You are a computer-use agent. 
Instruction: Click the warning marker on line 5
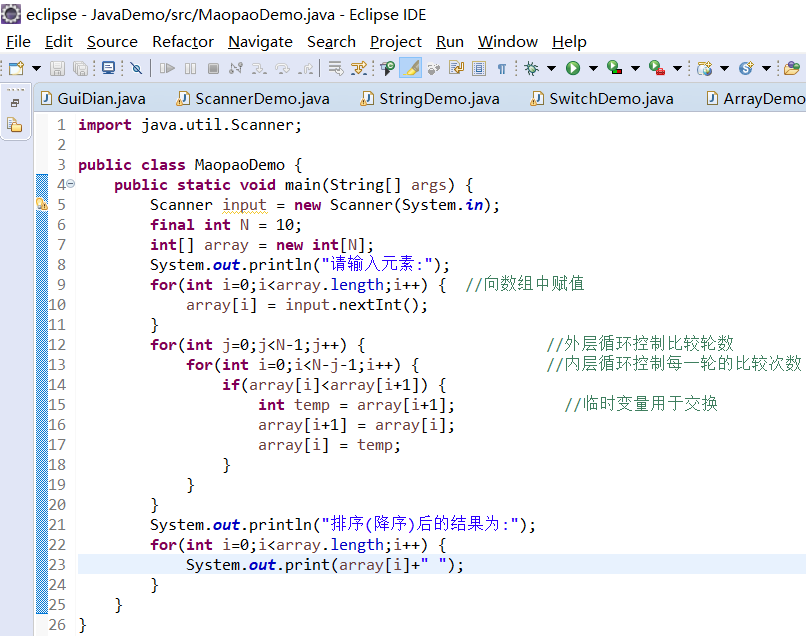pyautogui.click(x=42, y=204)
